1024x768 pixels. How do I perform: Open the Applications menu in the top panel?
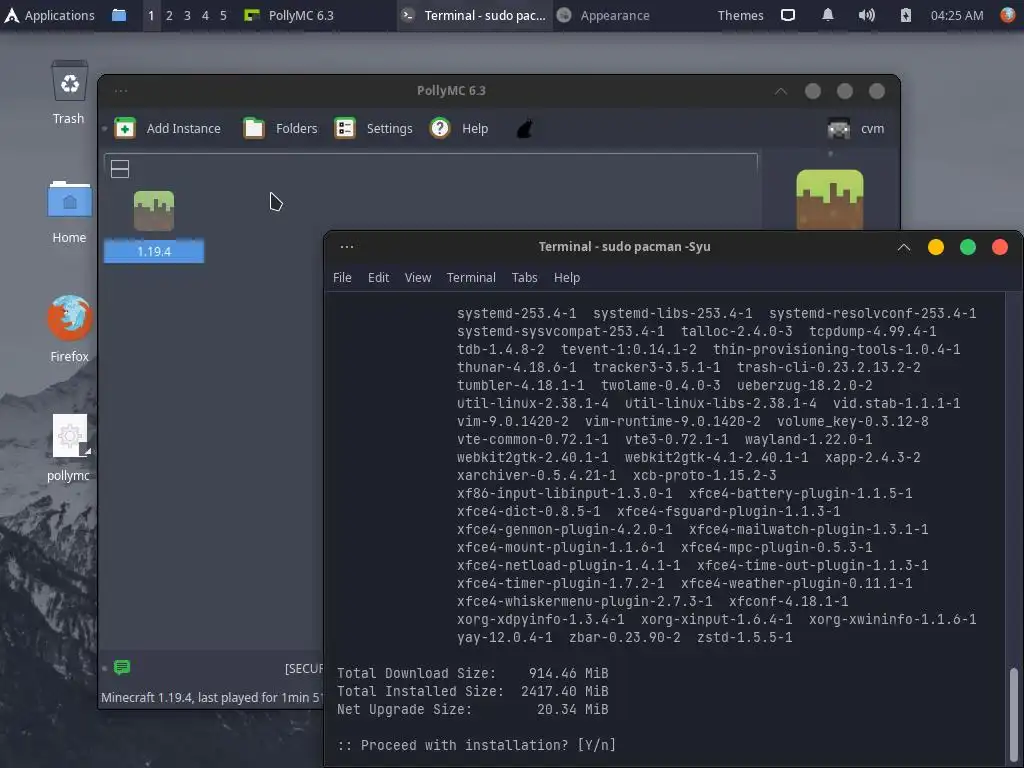(x=50, y=15)
